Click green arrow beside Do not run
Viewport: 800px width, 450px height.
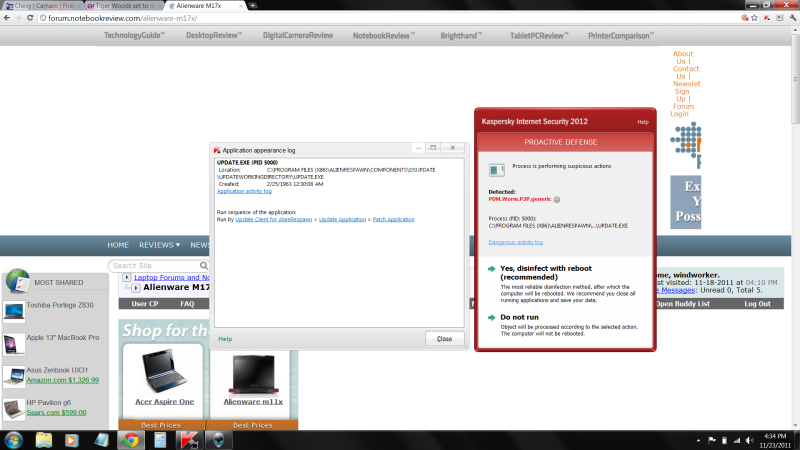[491, 317]
